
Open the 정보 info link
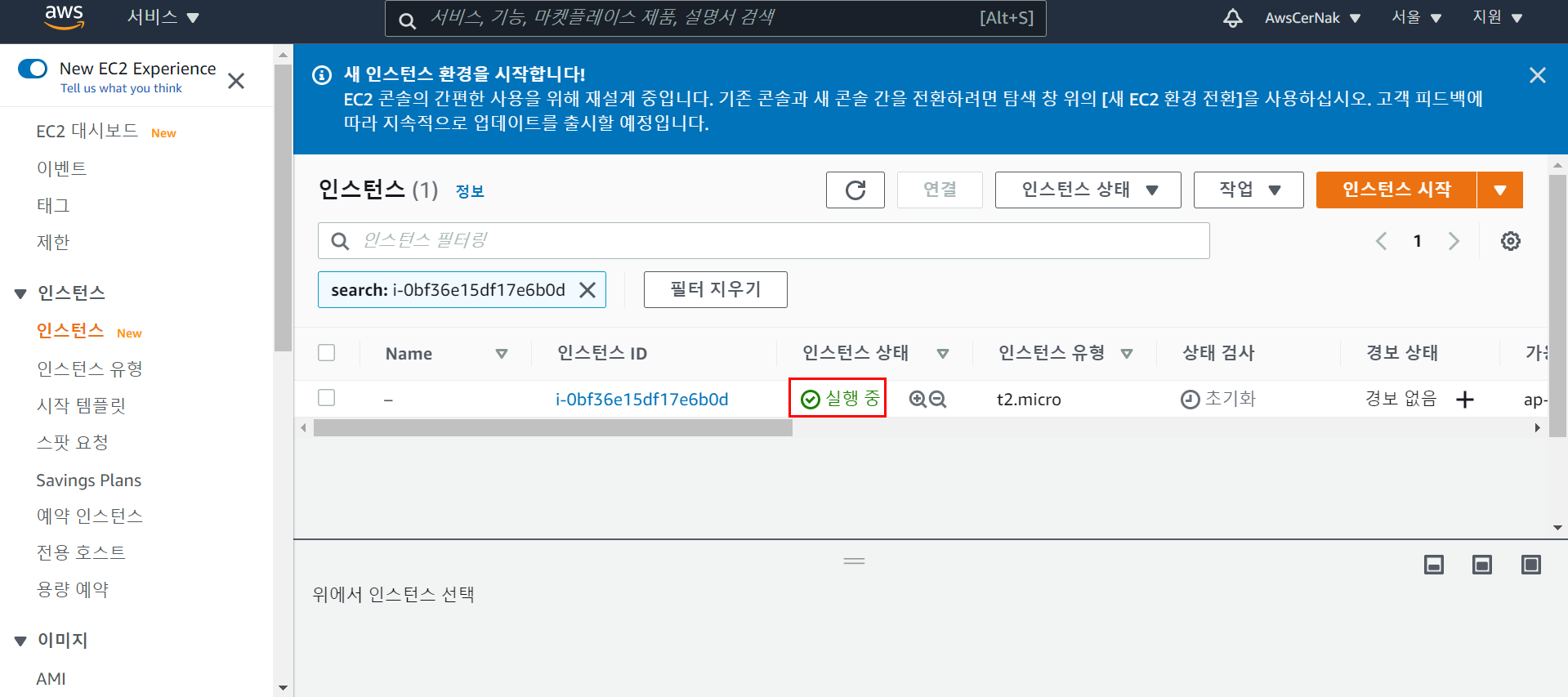470,191
